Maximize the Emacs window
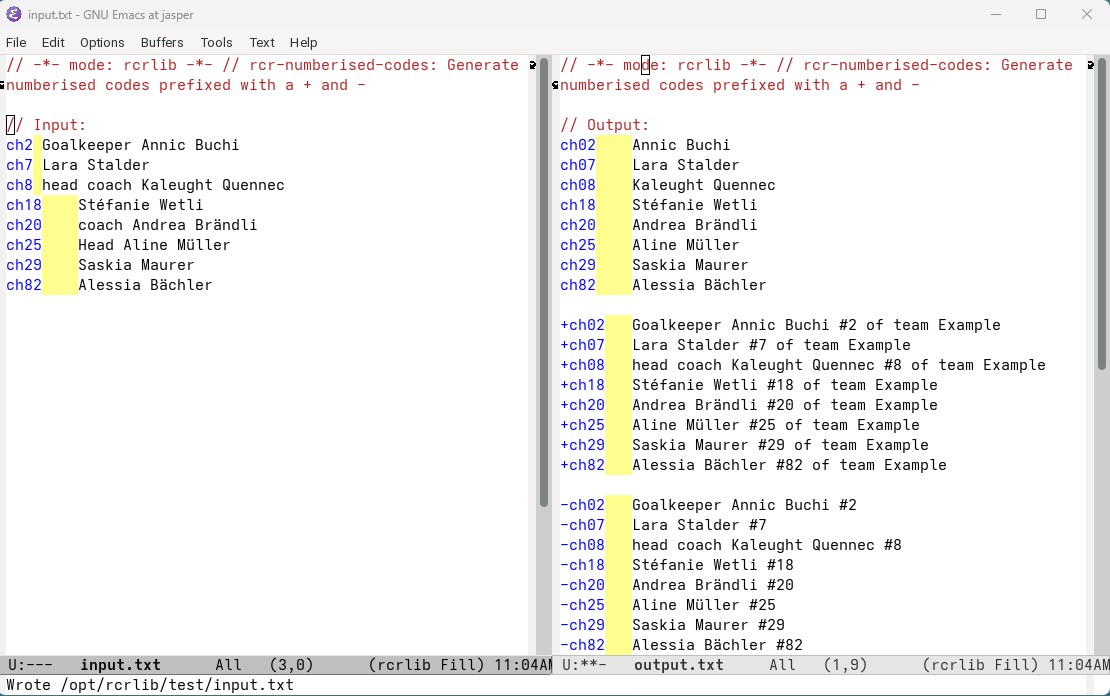The height and width of the screenshot is (696, 1110). (1041, 14)
